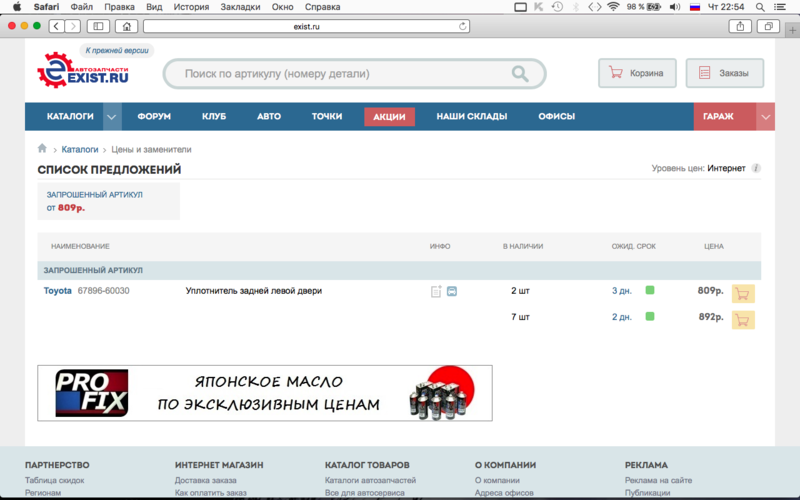
Task: Open the ФОРУМ tab
Action: [x=154, y=116]
